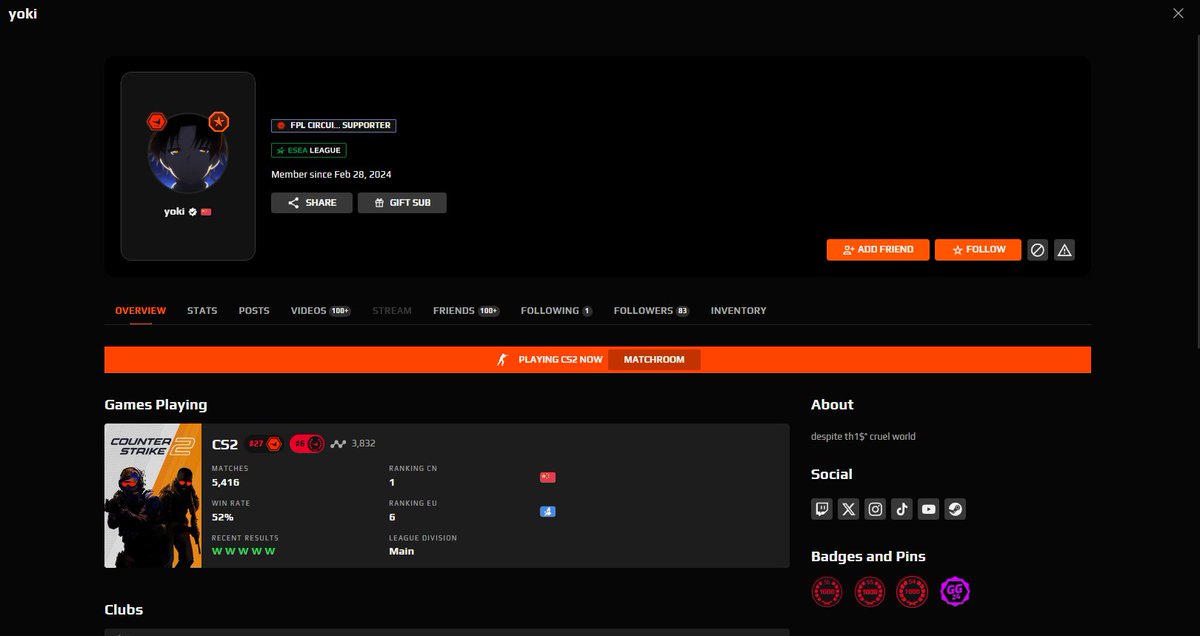
Task: Click the 'PLAYING CS2 NOW' banner text
Action: point(560,360)
